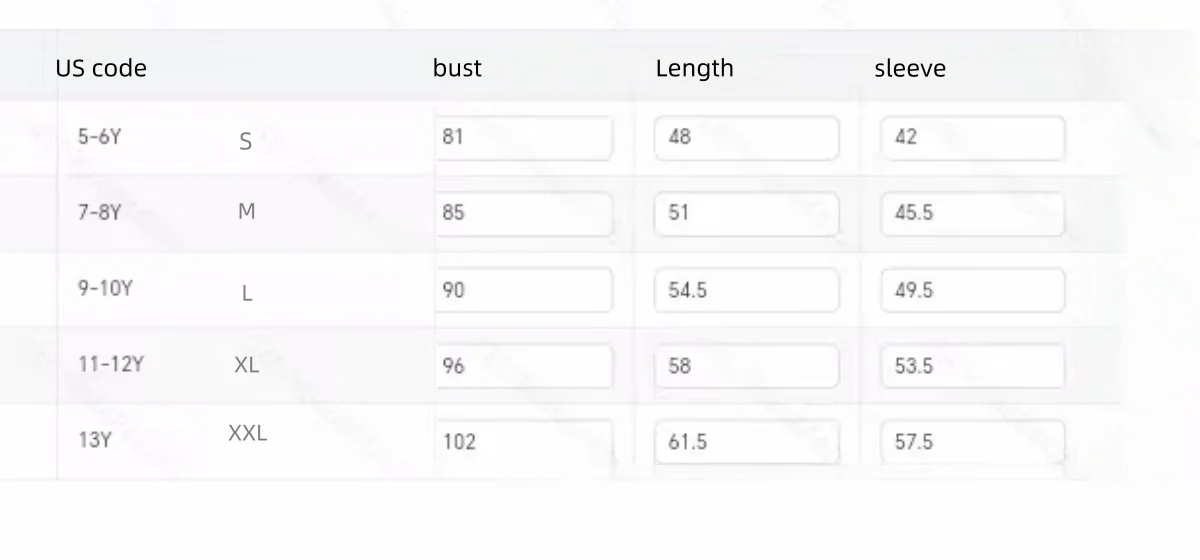The image size is (1200, 560).
Task: Click the sleeve field showing 42
Action: pyautogui.click(x=972, y=138)
